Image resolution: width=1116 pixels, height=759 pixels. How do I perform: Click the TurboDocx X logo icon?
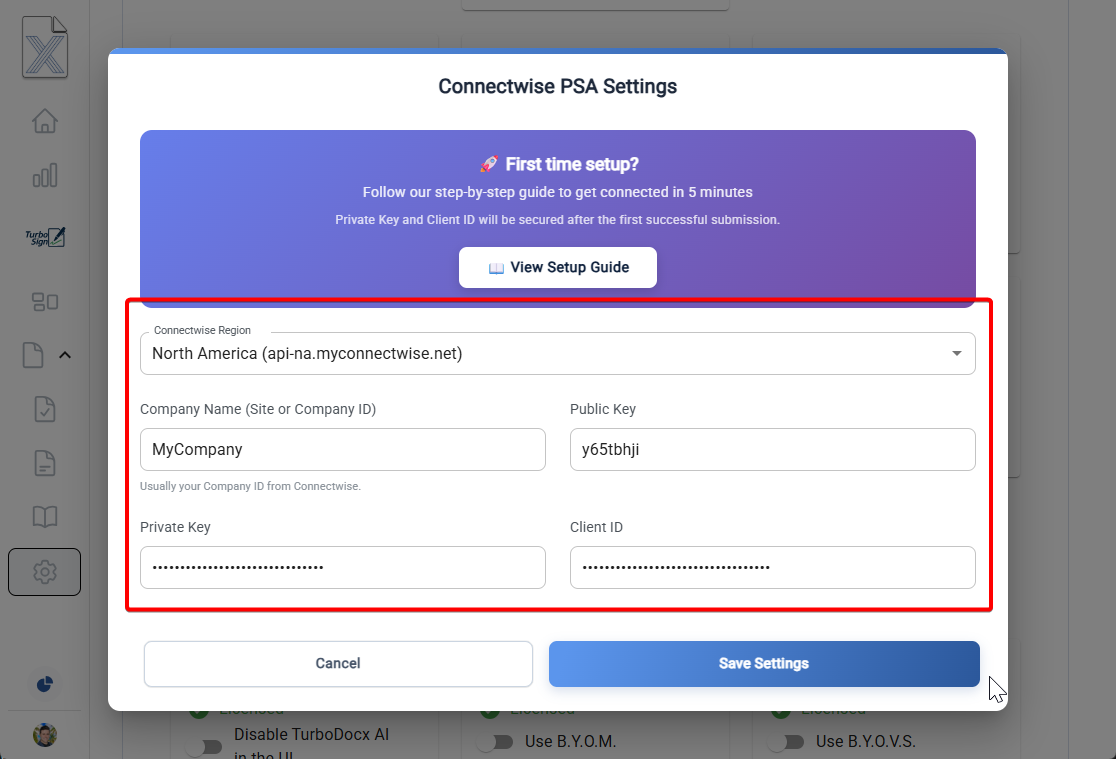[45, 47]
